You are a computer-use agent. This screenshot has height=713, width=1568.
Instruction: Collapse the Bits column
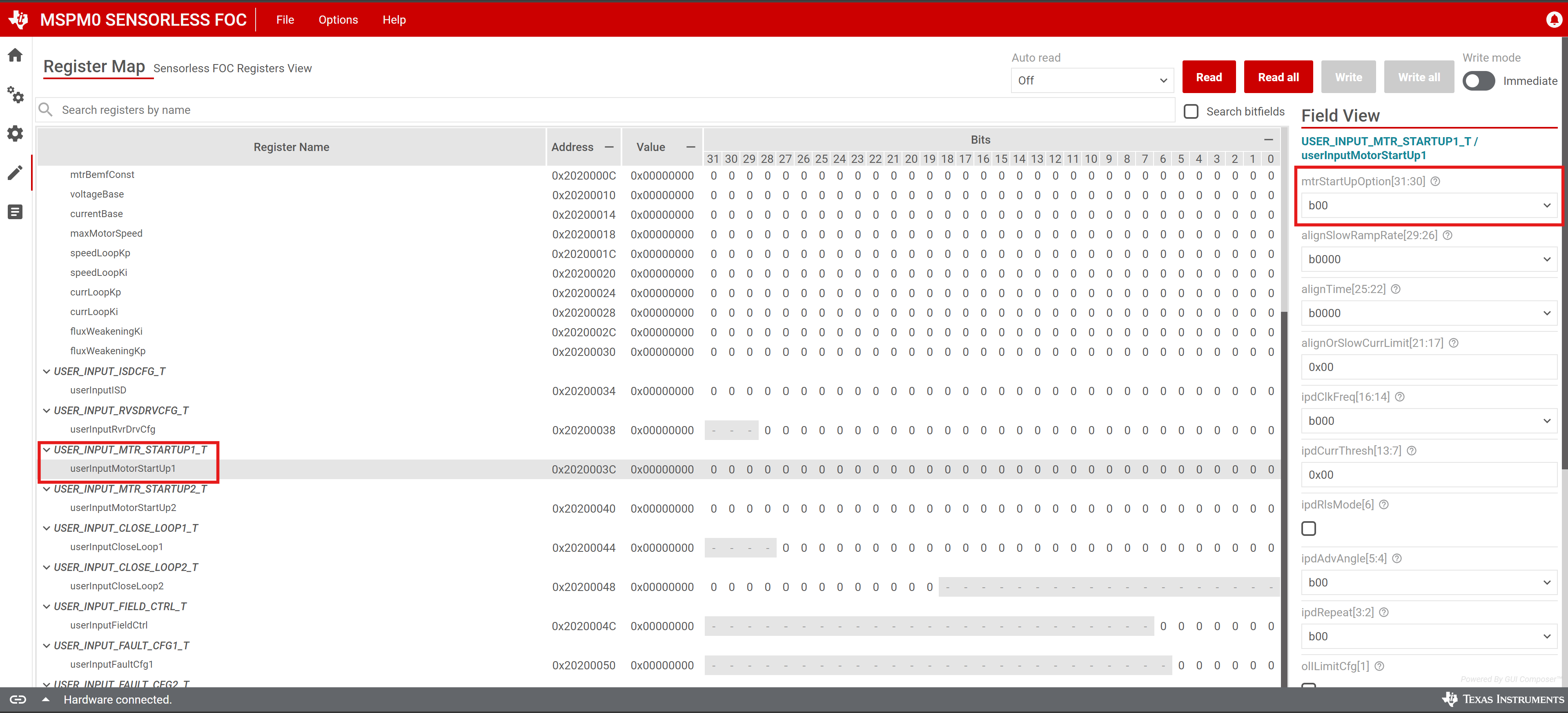click(1269, 140)
